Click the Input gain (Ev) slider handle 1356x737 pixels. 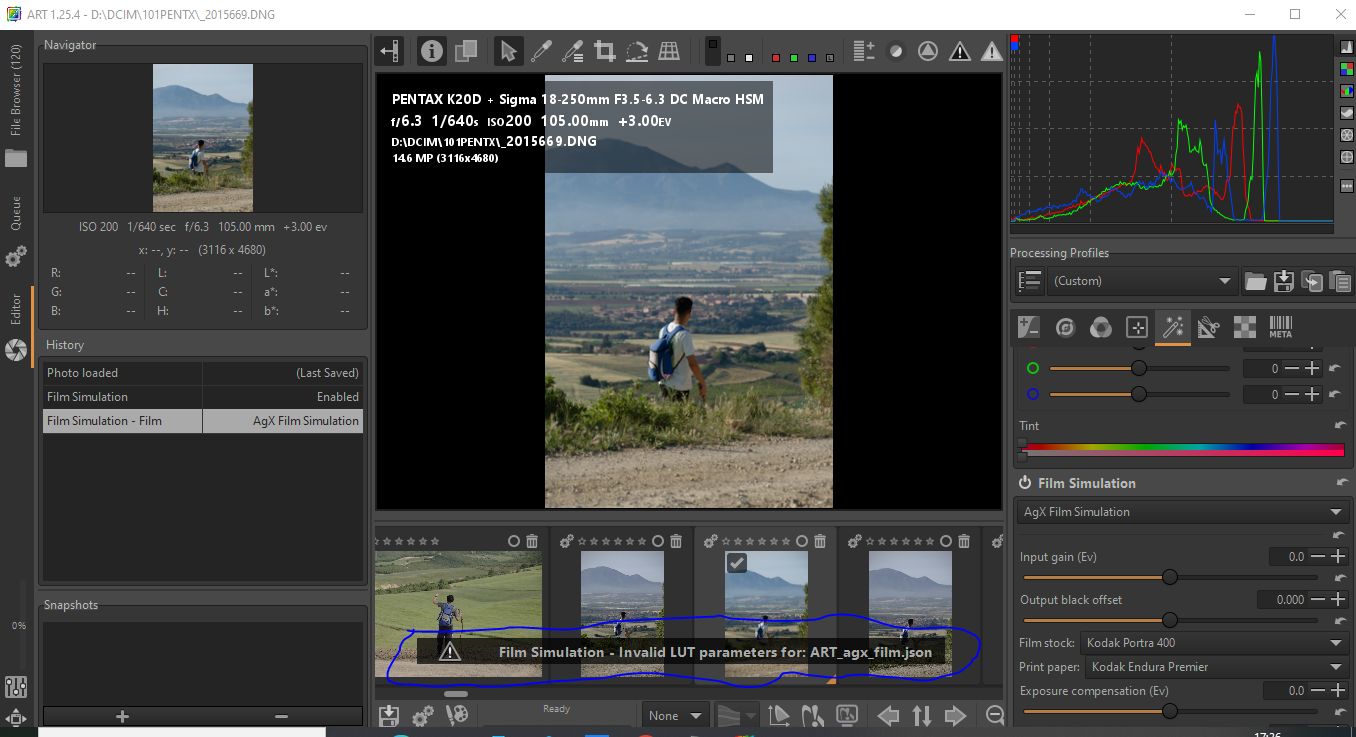click(1169, 577)
